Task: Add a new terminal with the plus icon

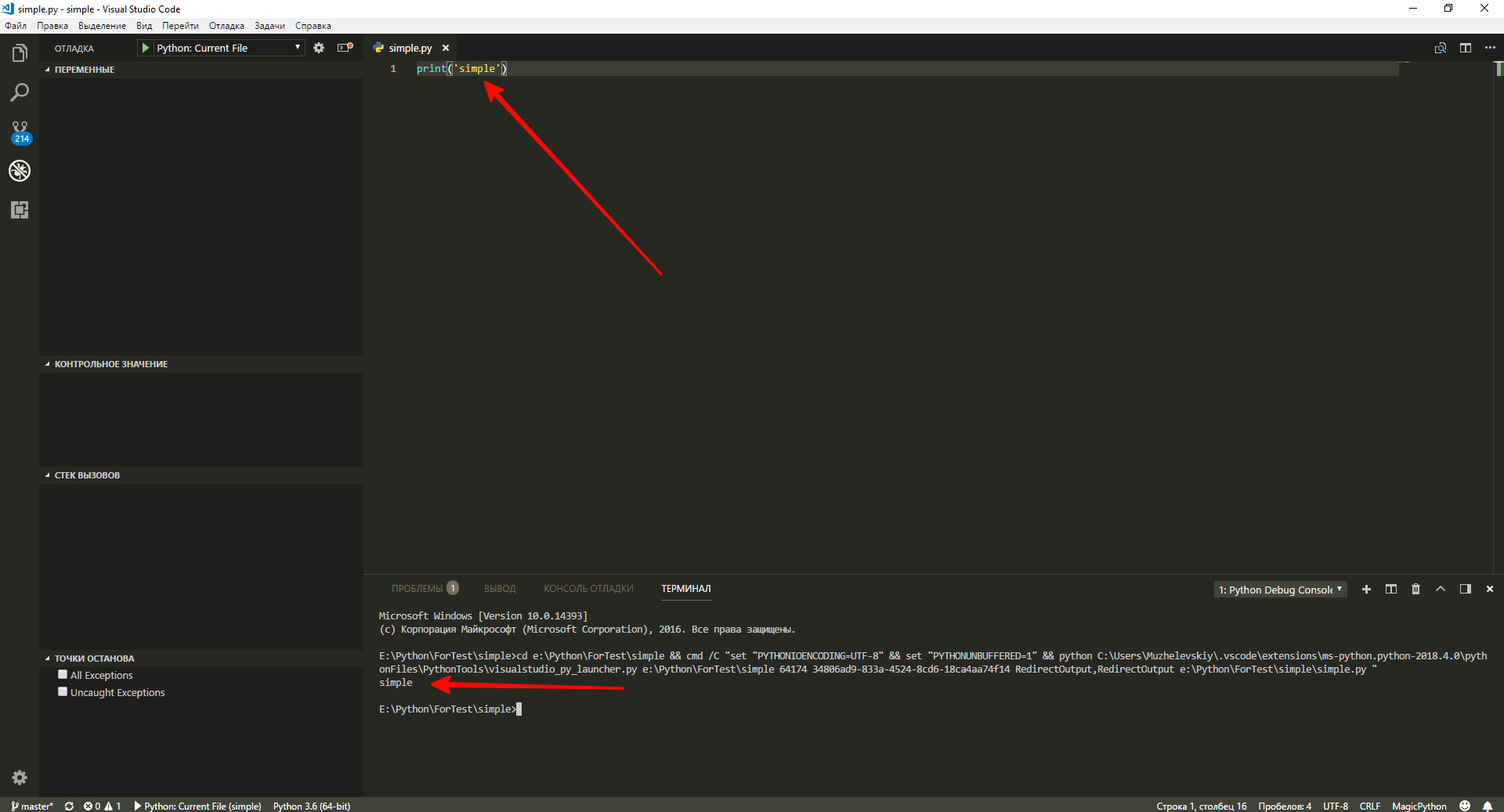Action: click(x=1366, y=589)
